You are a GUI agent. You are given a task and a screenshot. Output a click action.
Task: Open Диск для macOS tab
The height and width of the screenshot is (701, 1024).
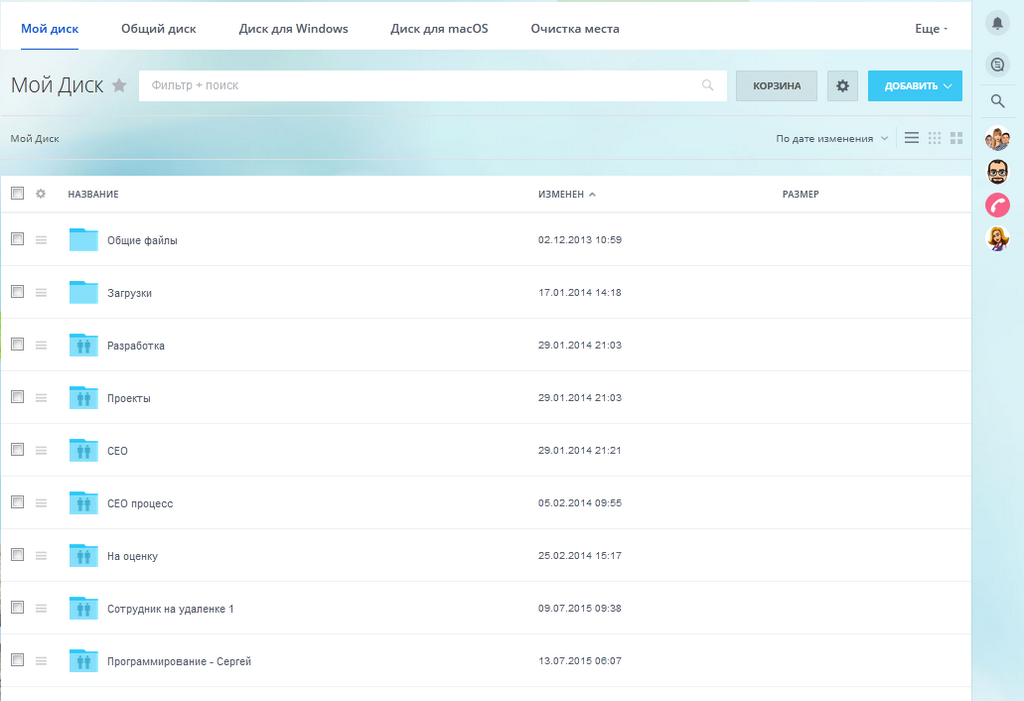click(440, 29)
